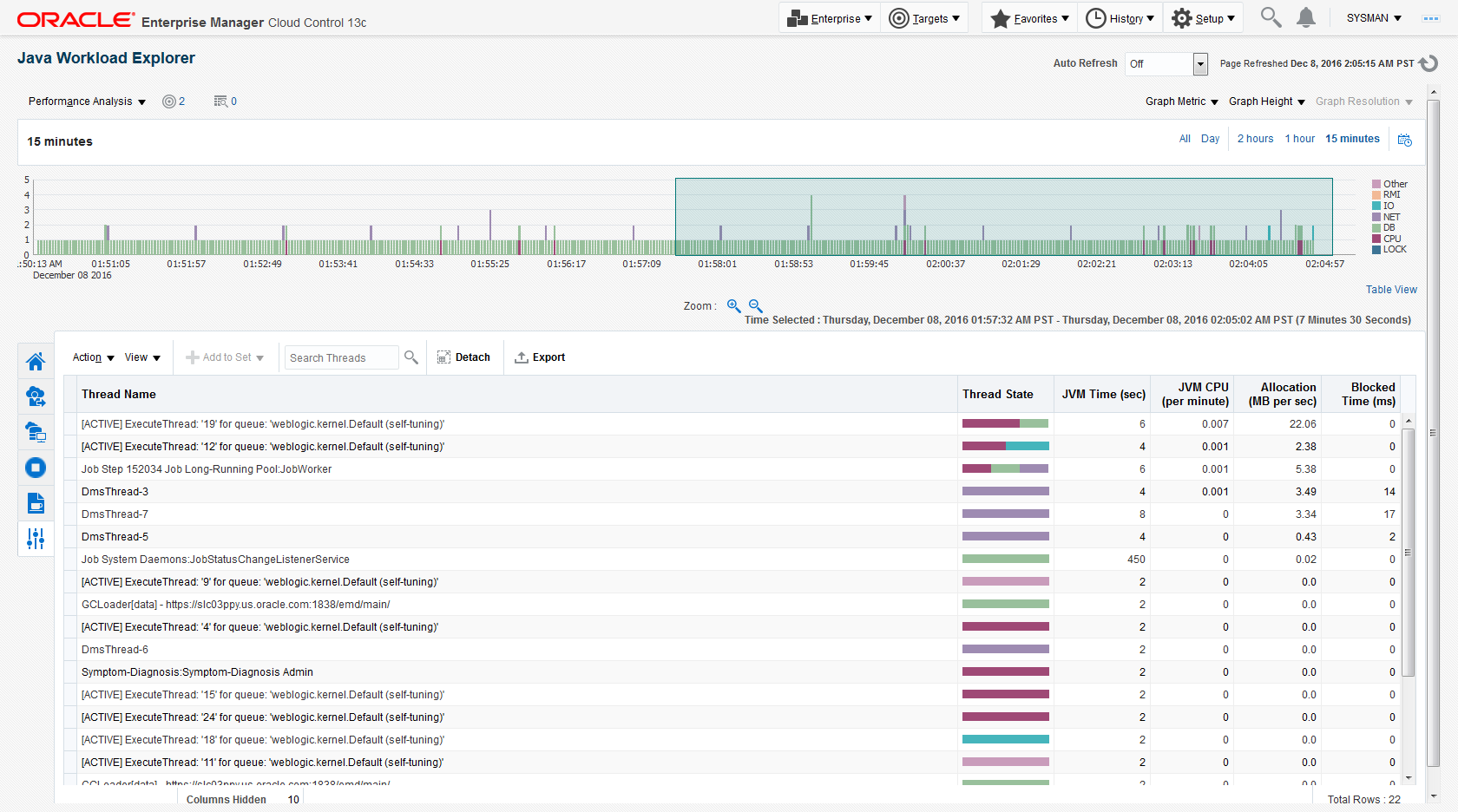Click the zoom in magnifier icon
The width and height of the screenshot is (1458, 812).
733,306
